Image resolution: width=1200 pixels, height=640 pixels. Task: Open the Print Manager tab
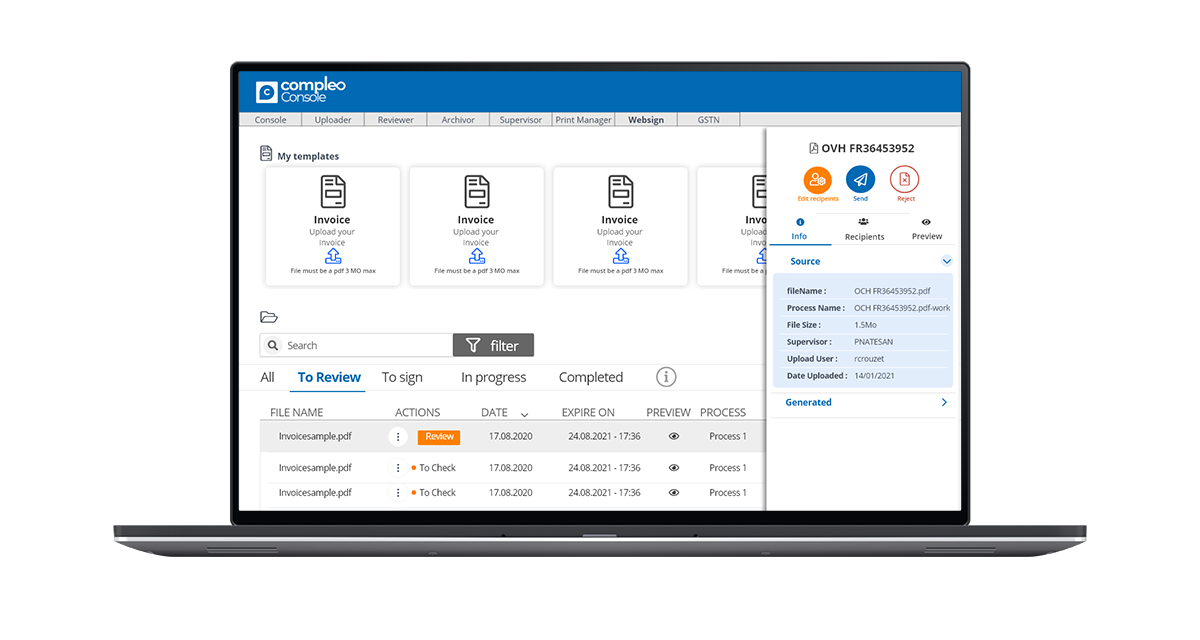tap(583, 120)
